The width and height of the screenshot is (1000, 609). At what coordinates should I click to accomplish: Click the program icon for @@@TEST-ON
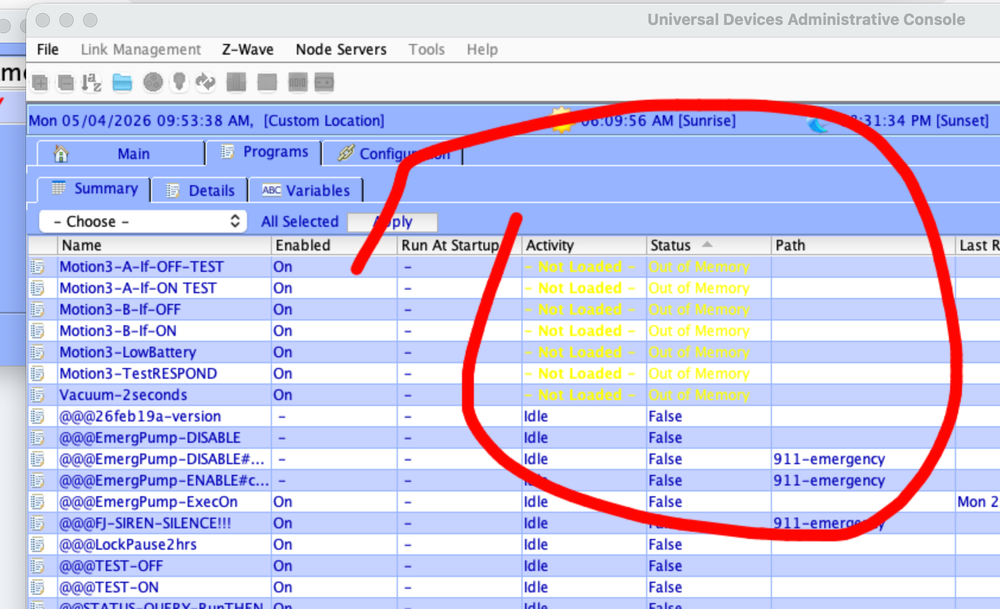point(38,587)
